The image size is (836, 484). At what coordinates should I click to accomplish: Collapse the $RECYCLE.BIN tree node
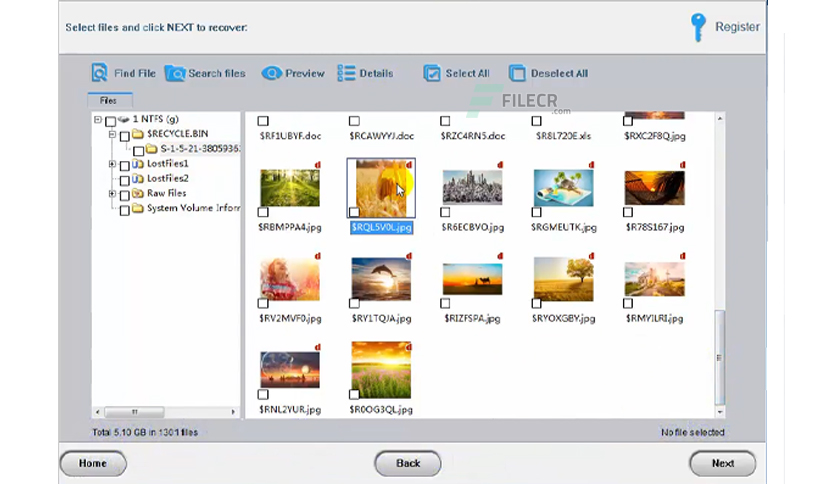click(x=112, y=134)
